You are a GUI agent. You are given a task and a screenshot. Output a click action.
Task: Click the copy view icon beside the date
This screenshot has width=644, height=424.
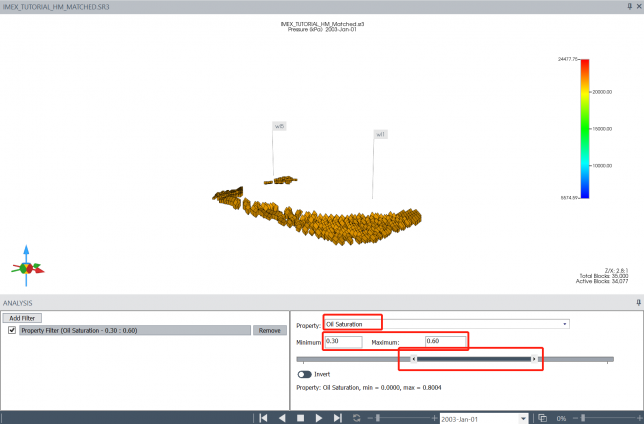click(x=543, y=417)
